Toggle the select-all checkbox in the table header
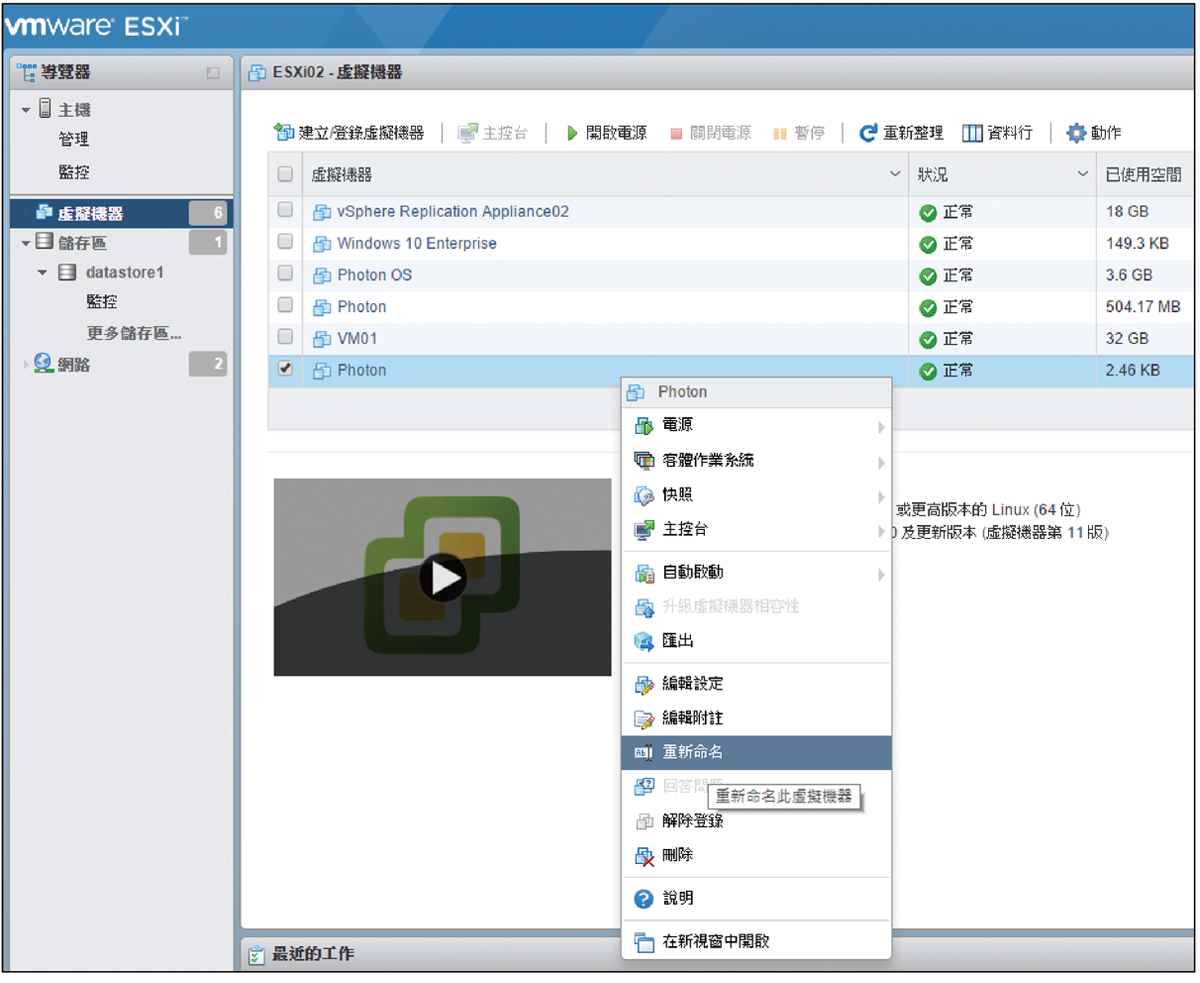This screenshot has height=983, width=1200. 285,174
